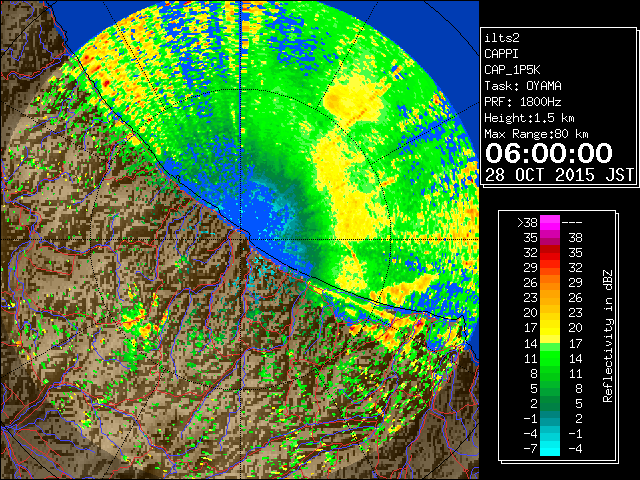
Task: Select the "28 OCT 2015 JST" date
Action: tap(560, 175)
